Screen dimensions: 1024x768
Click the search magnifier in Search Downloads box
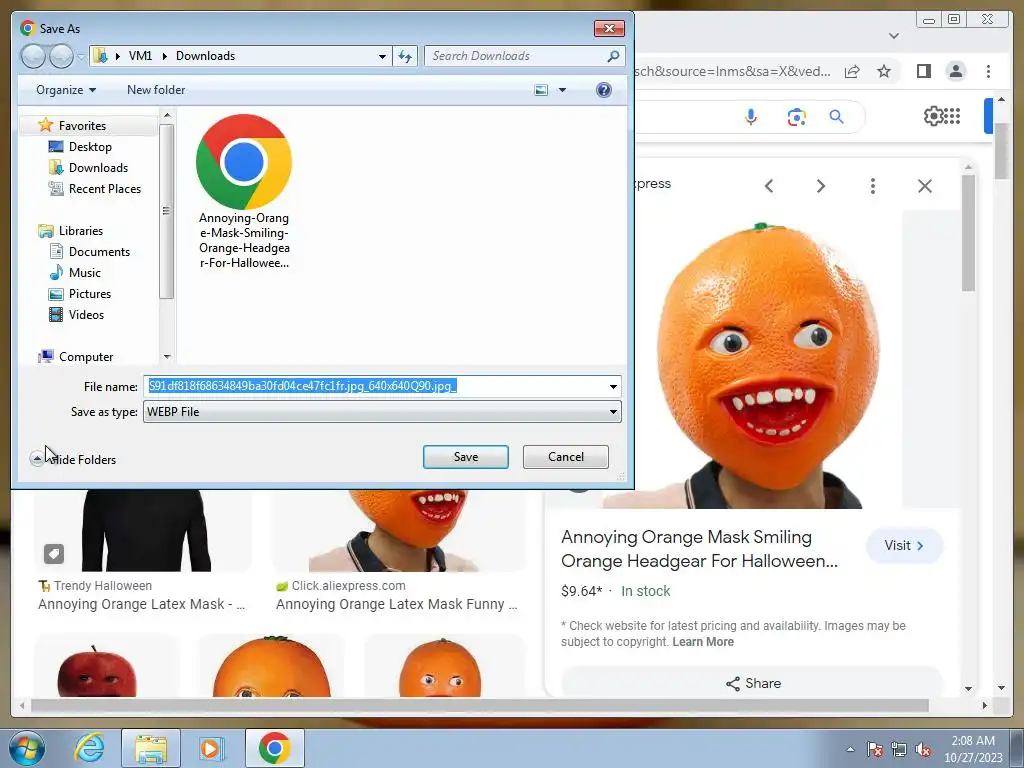[613, 56]
